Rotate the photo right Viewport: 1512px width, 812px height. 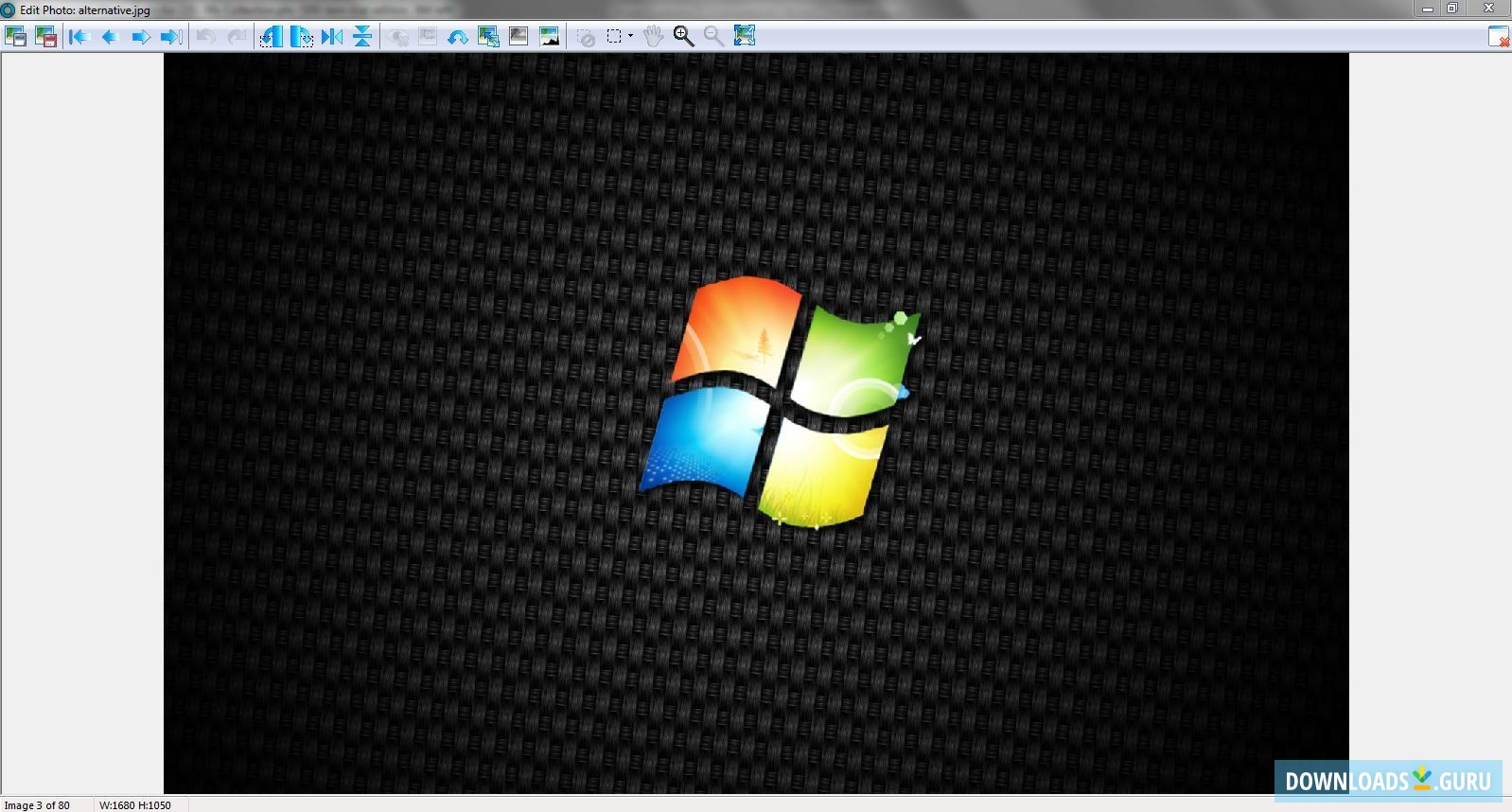[302, 37]
